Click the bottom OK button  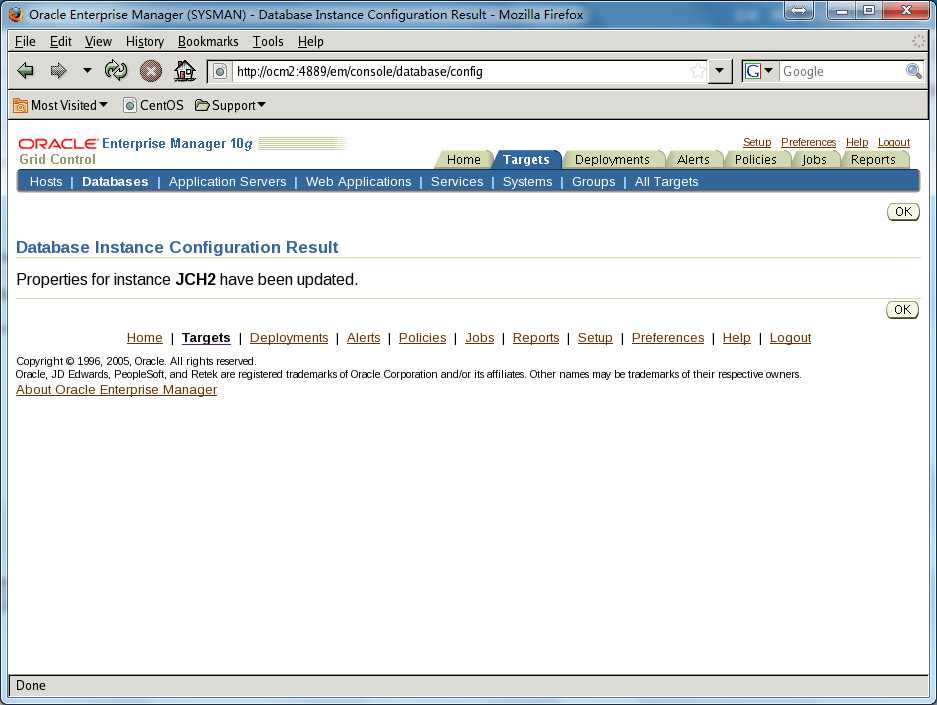pos(902,309)
